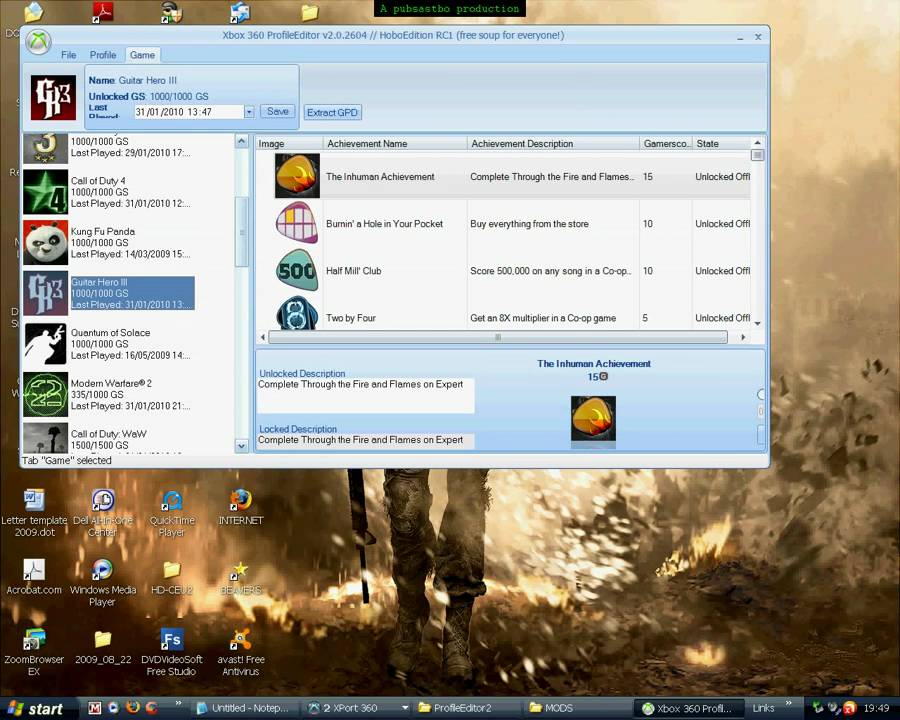Select Call of Duty 4 game icon
Screen dimensions: 900x720
click(x=45, y=192)
